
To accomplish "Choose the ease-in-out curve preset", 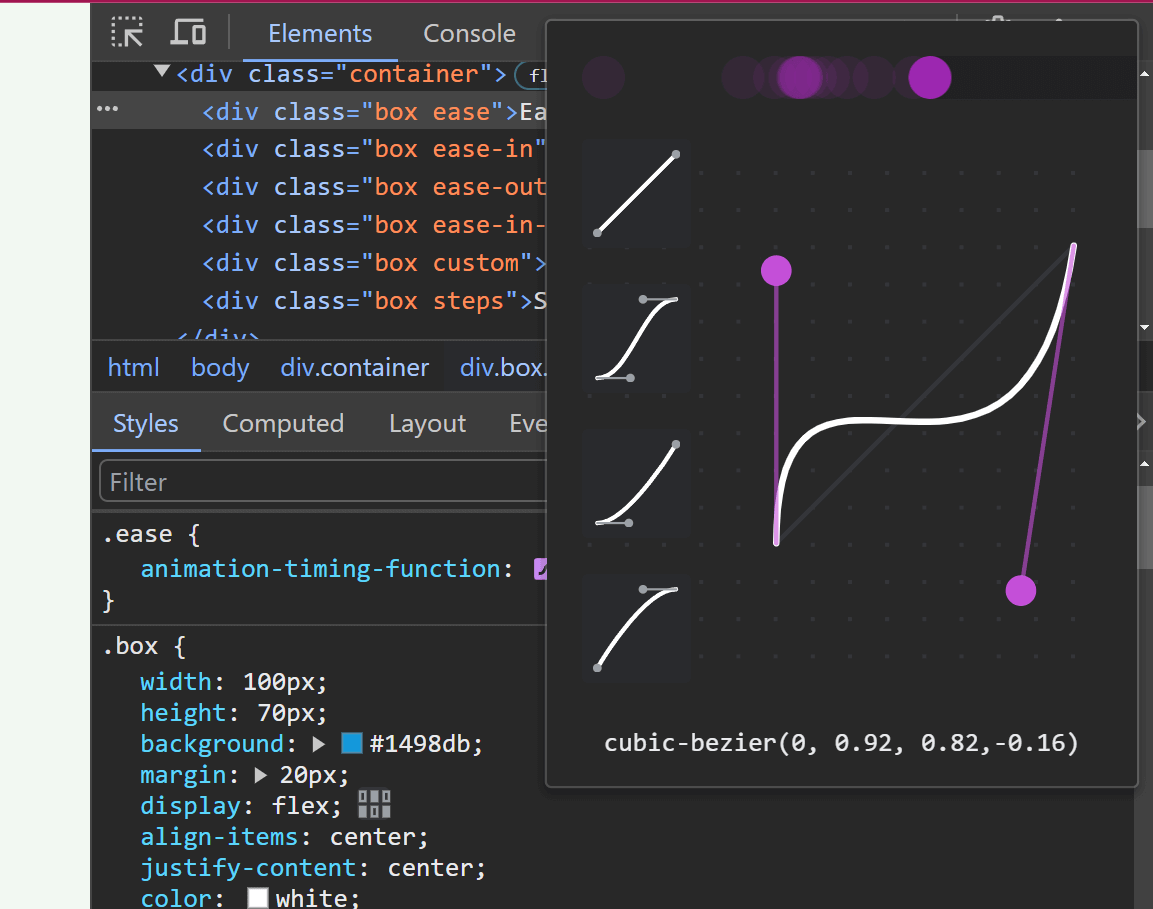I will point(636,336).
